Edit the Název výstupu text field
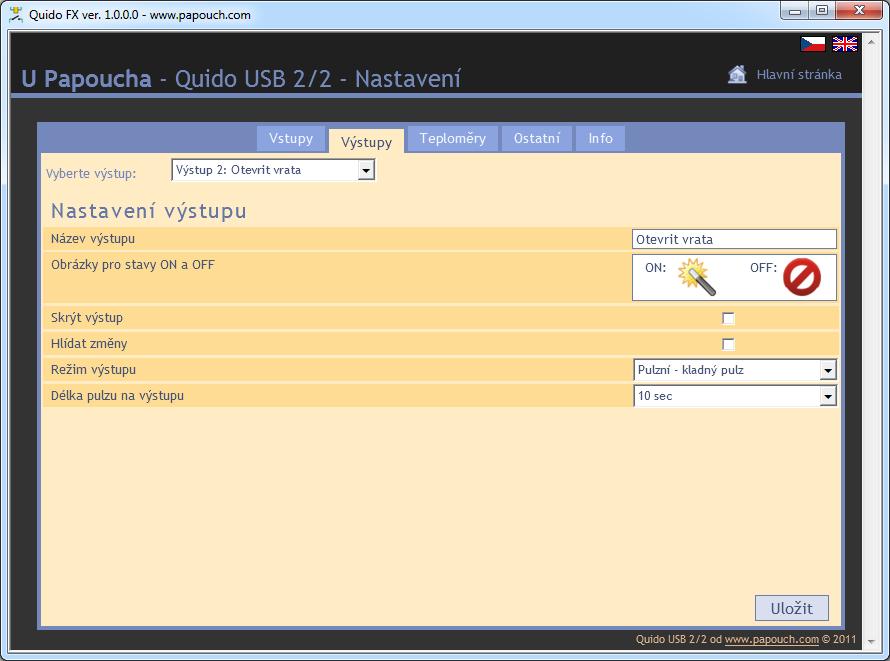 tap(734, 239)
